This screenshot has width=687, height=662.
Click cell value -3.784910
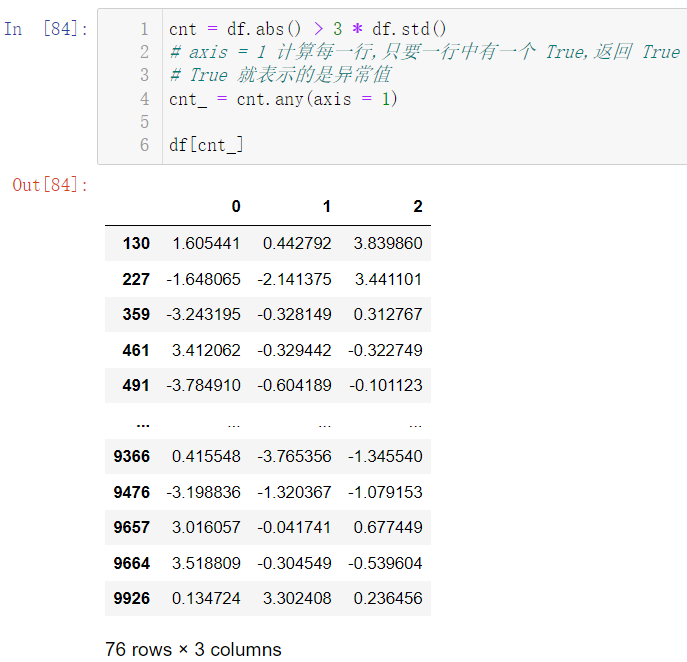point(204,386)
